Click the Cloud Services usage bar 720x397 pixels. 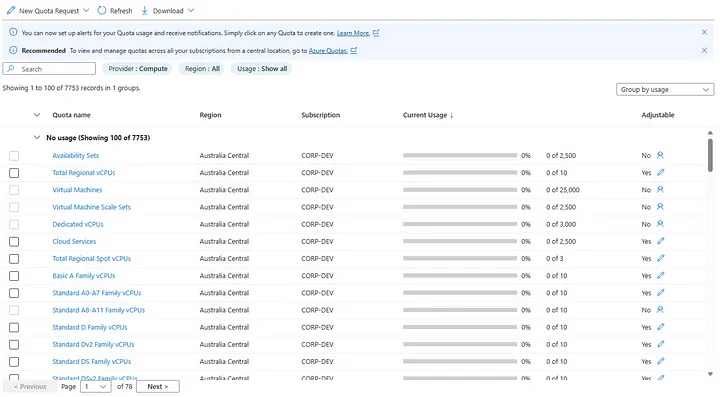click(x=460, y=241)
